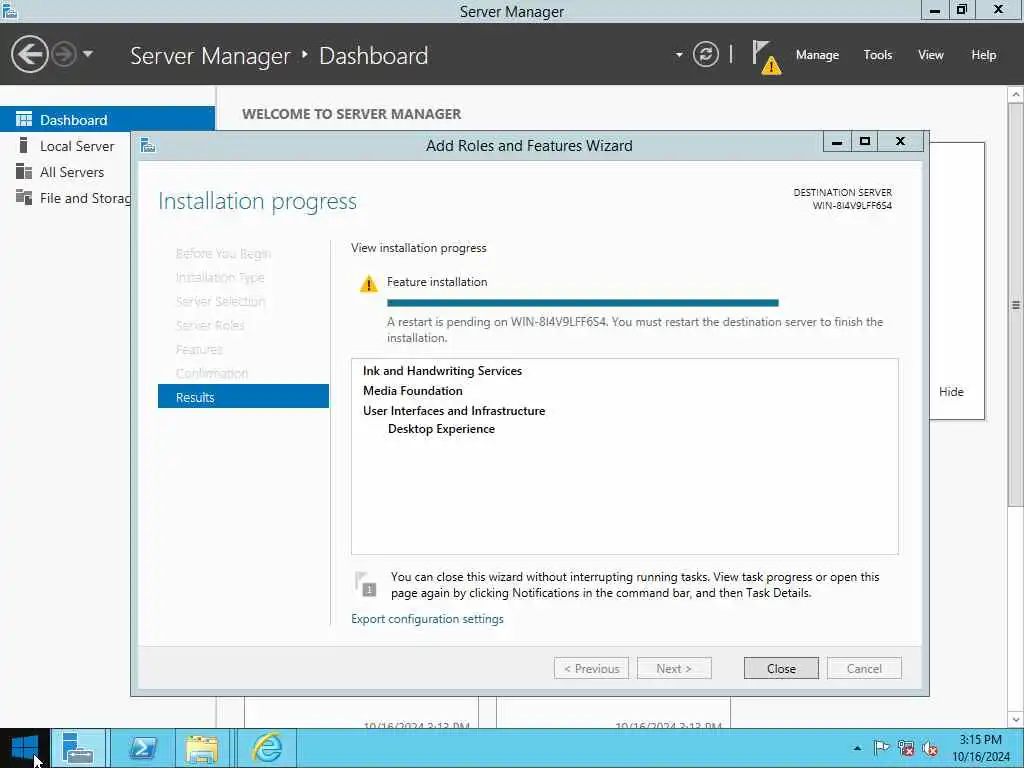Click the disabled Previous button
This screenshot has width=1024, height=768.
(591, 668)
